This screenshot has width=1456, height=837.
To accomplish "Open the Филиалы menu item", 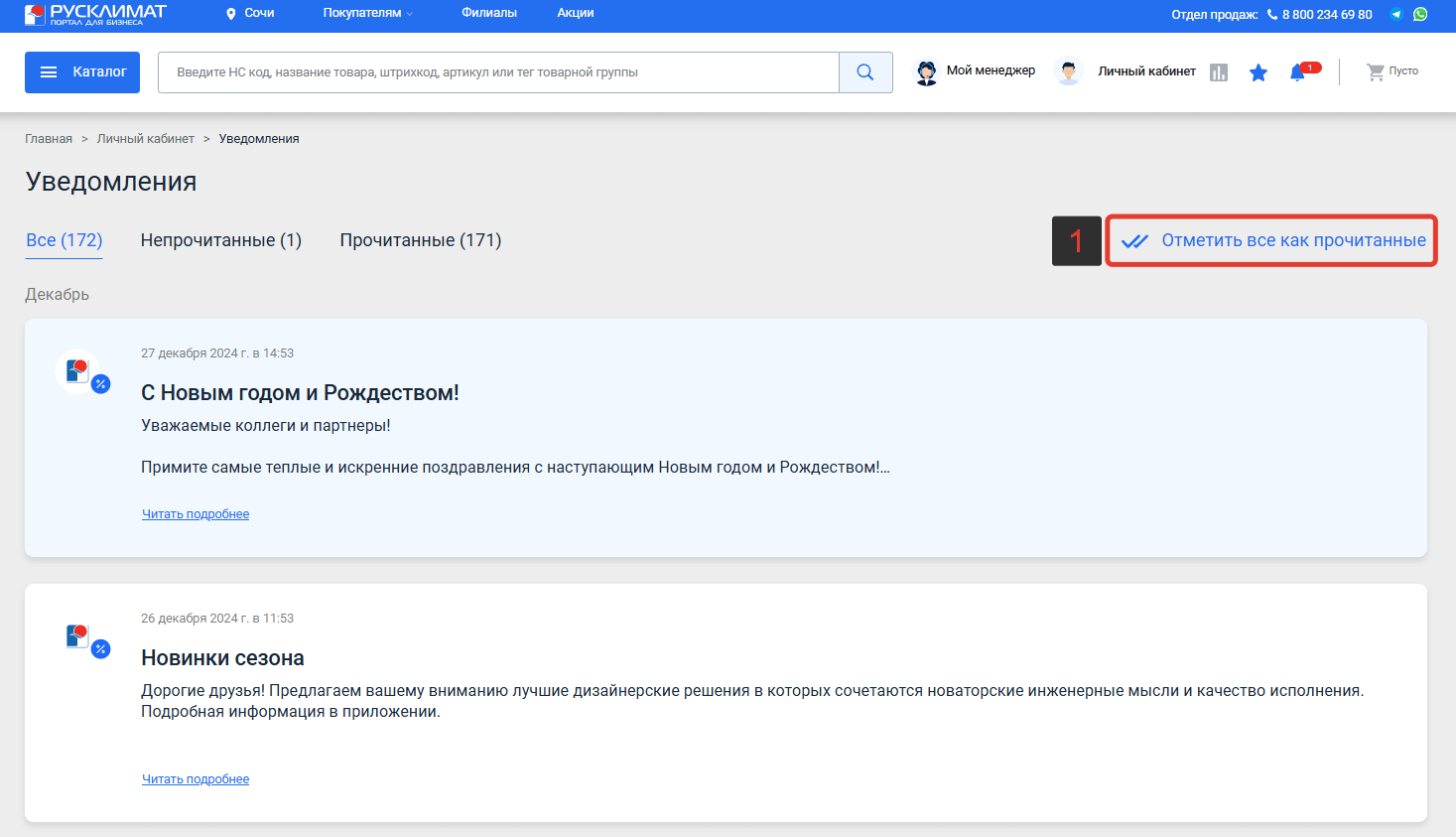I will pyautogui.click(x=489, y=13).
